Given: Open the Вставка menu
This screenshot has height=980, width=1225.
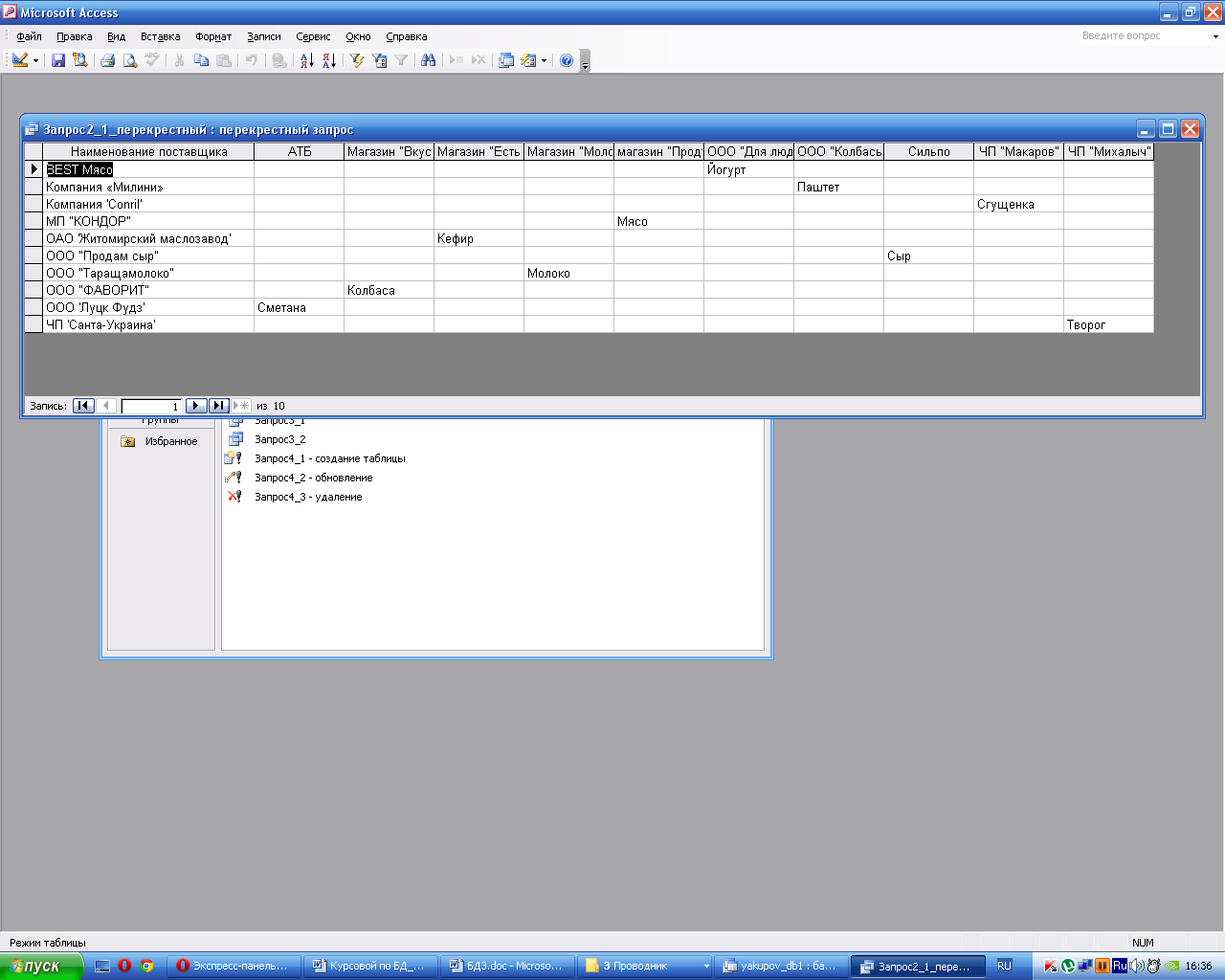Looking at the screenshot, I should 160,36.
